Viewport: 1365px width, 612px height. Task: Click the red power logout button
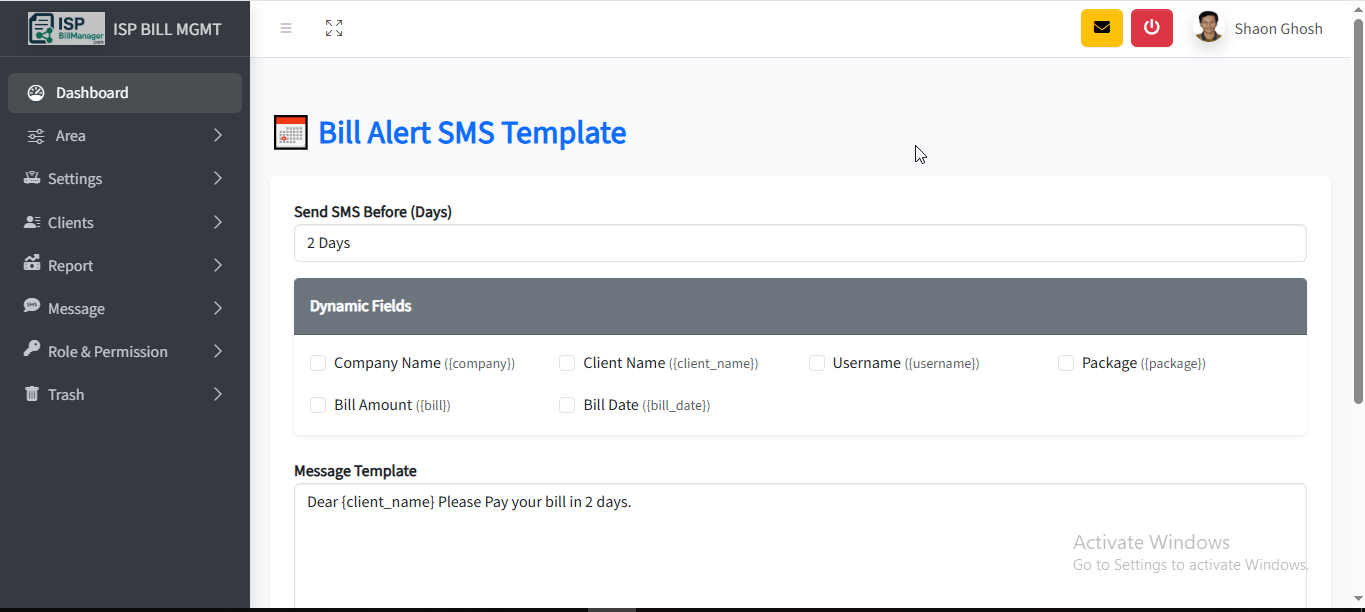1151,28
